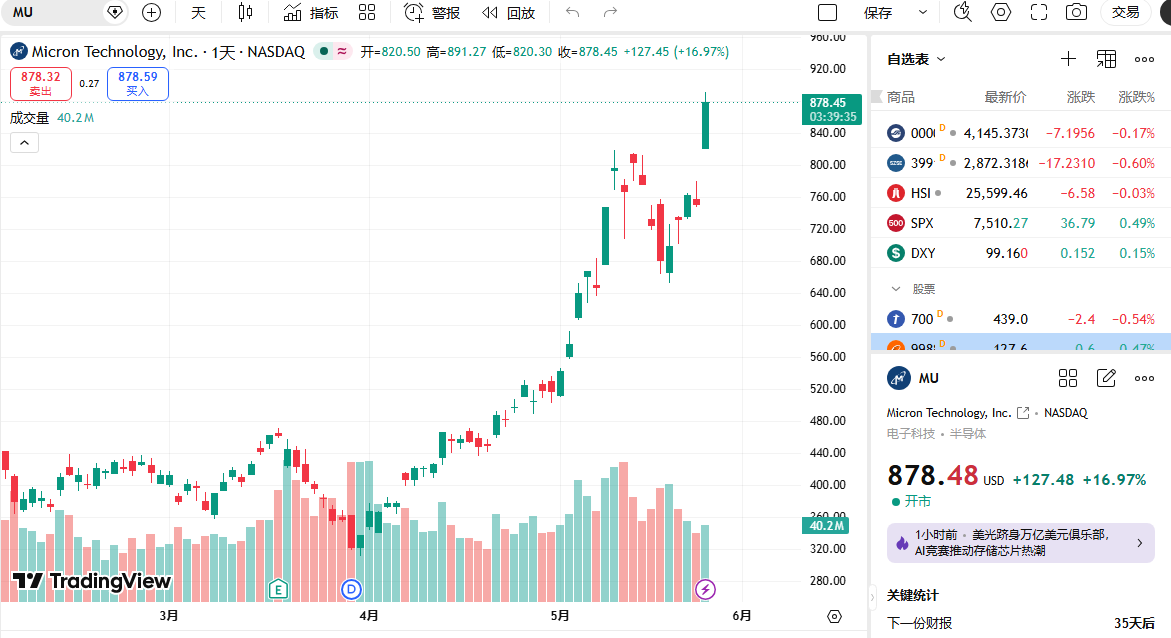Image resolution: width=1171 pixels, height=638 pixels.
Task: Click the 878.59 买入 buy button
Action: [137, 84]
